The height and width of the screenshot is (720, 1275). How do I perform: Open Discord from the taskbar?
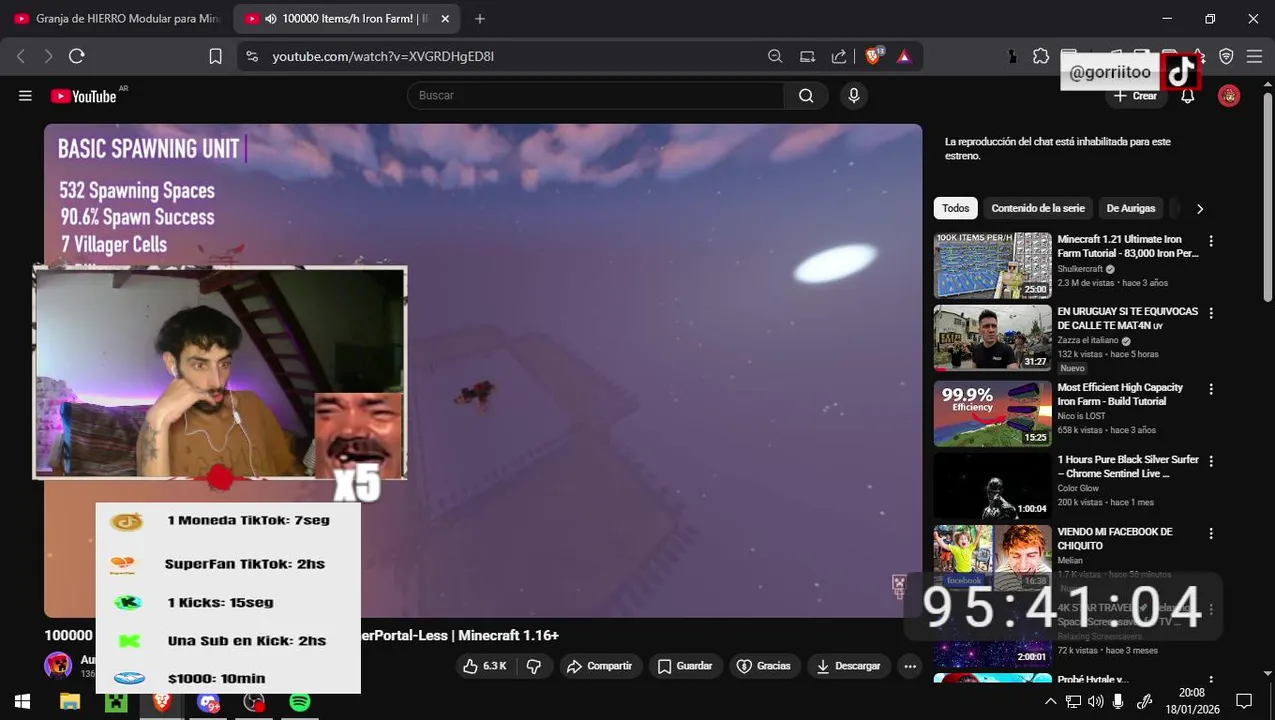(208, 702)
